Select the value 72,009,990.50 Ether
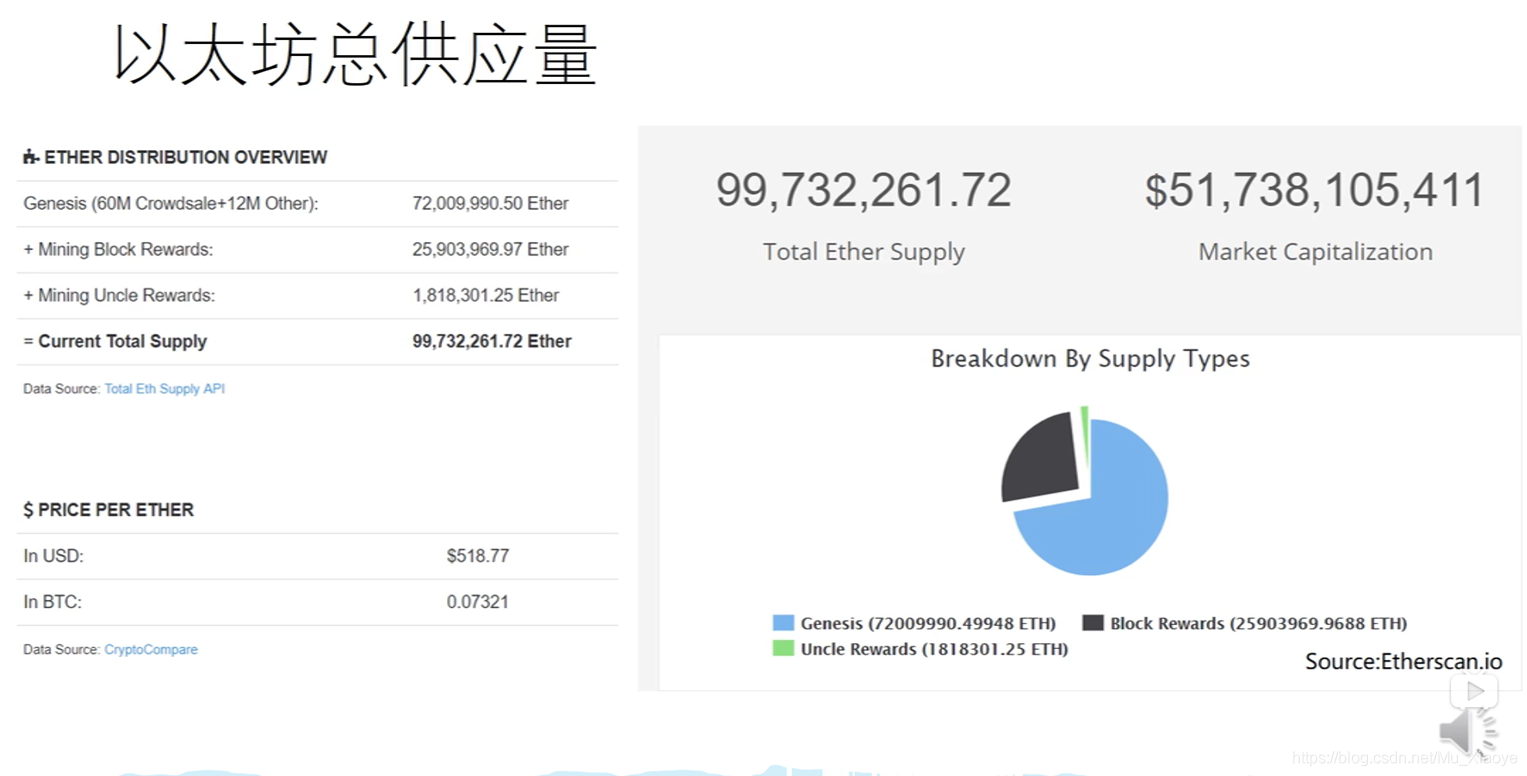 [x=490, y=204]
